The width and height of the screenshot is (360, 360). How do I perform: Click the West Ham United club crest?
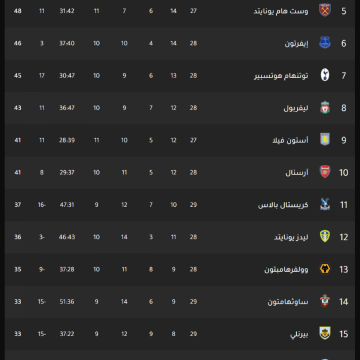point(325,11)
